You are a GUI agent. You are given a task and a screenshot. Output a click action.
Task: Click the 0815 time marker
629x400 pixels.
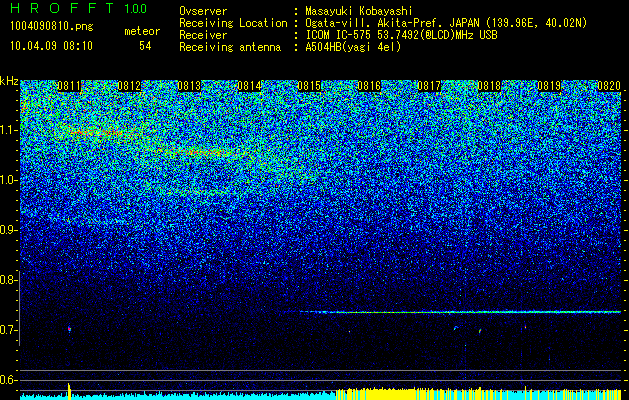[x=309, y=86]
